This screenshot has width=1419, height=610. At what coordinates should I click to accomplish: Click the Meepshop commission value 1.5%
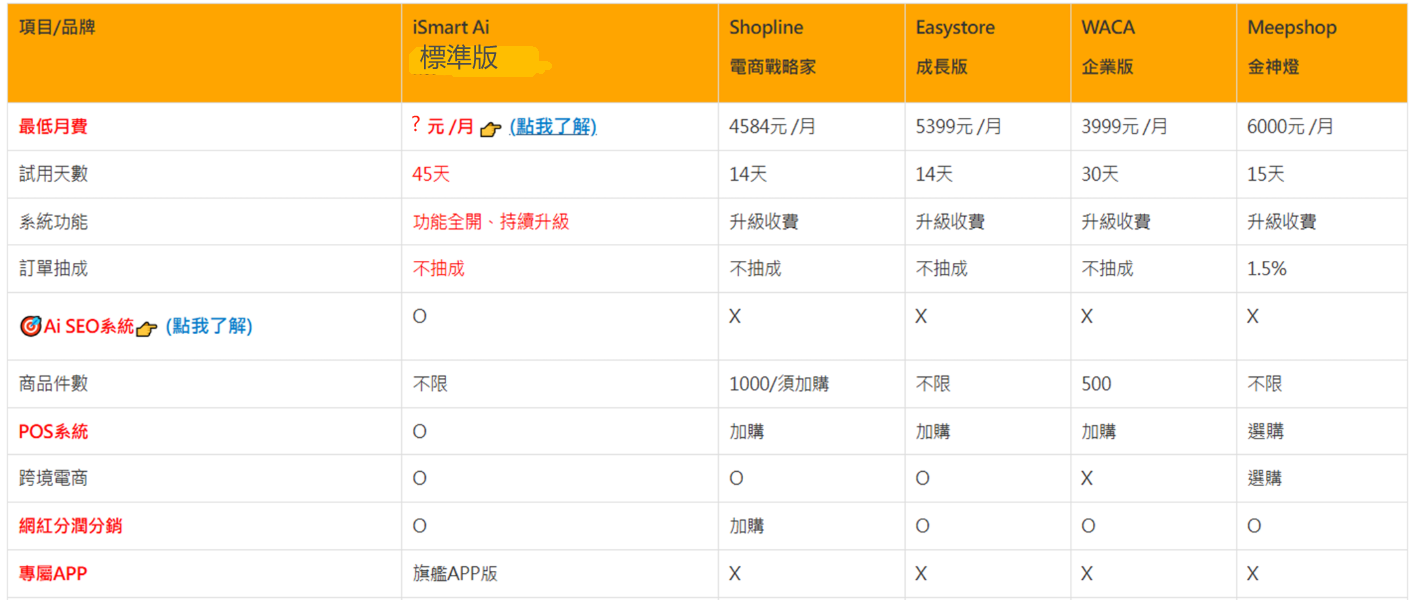(1266, 269)
